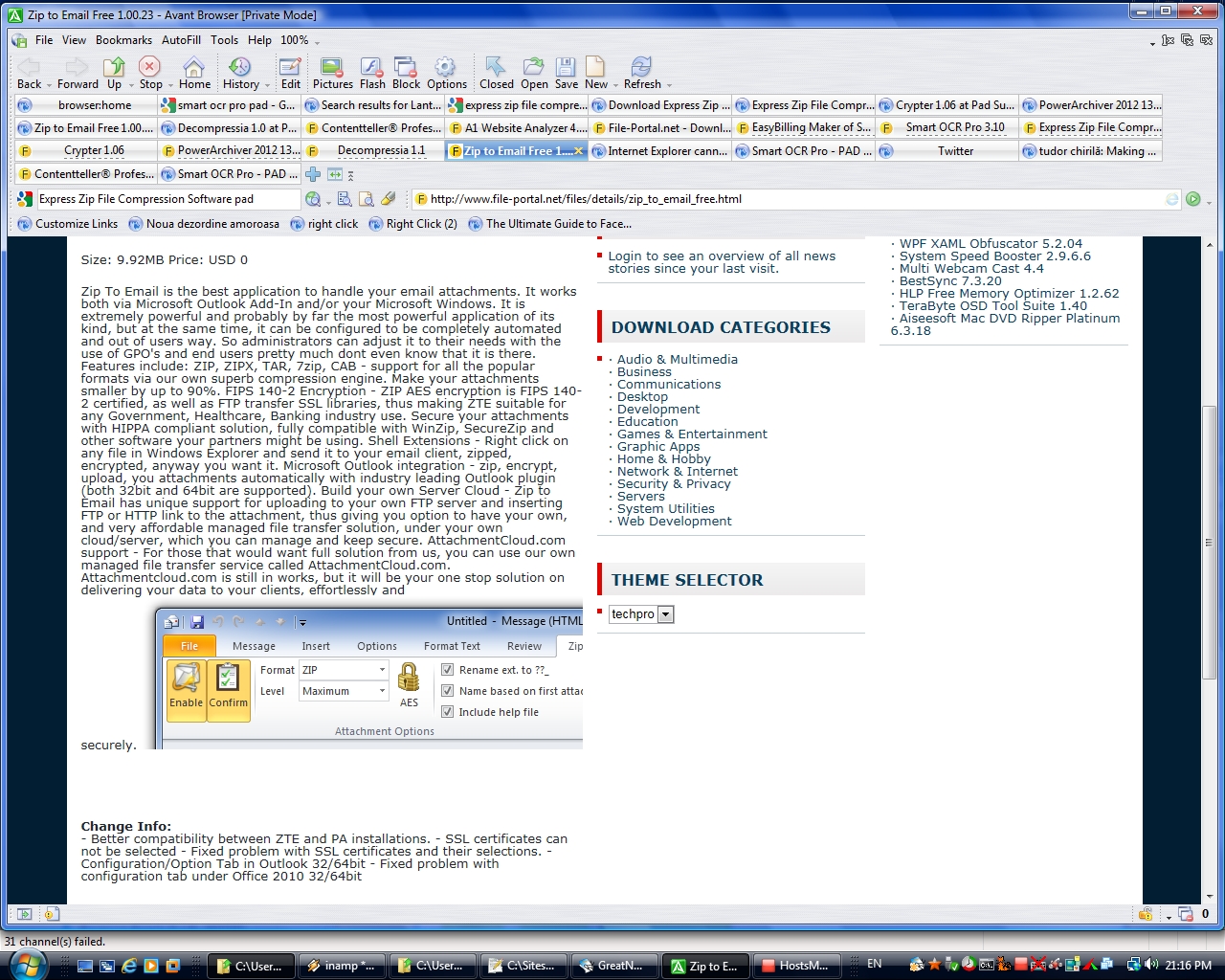Click the Right Click (2) bookmark

[x=412, y=224]
